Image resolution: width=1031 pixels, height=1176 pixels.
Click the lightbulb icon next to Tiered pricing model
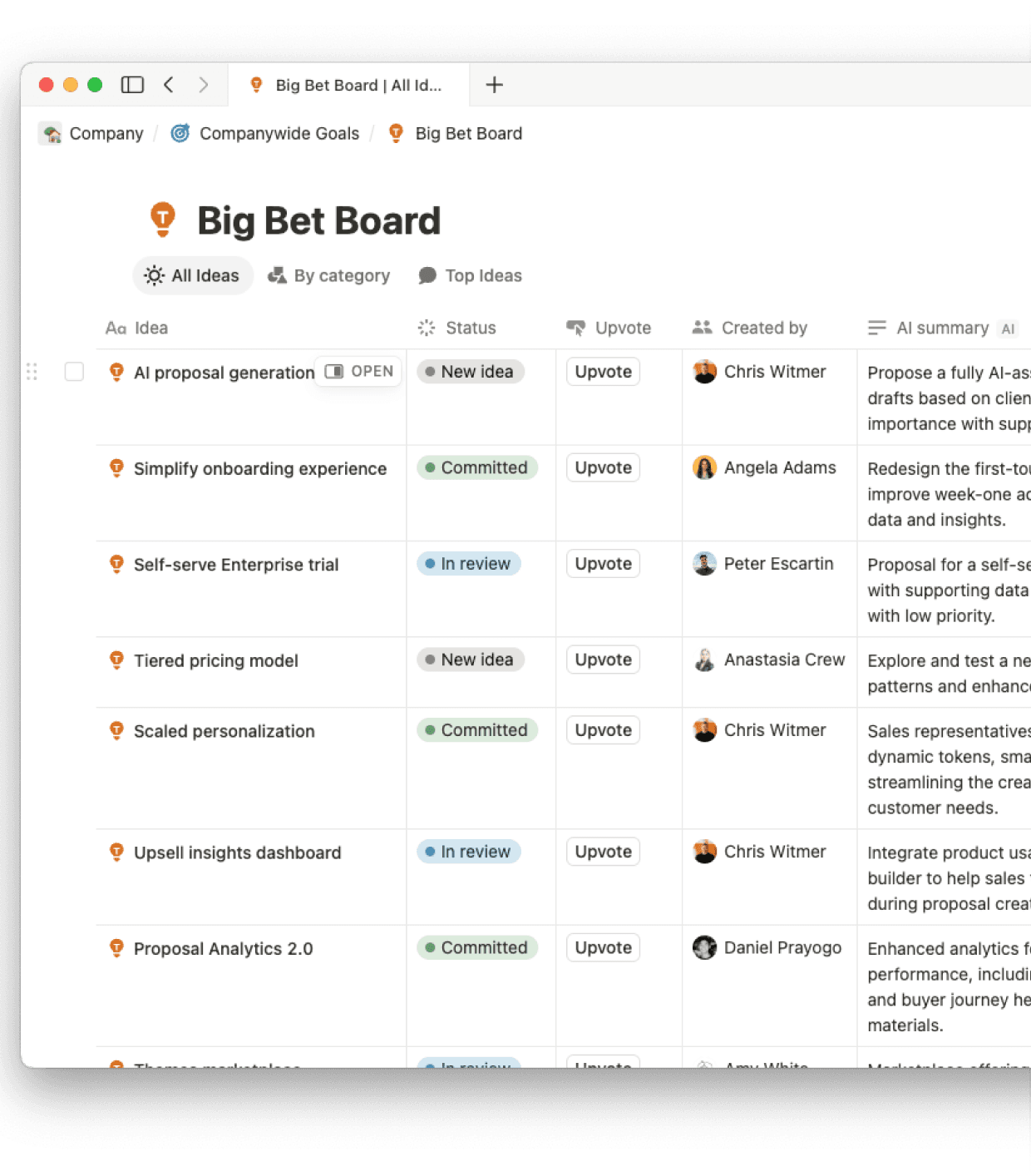coord(116,660)
